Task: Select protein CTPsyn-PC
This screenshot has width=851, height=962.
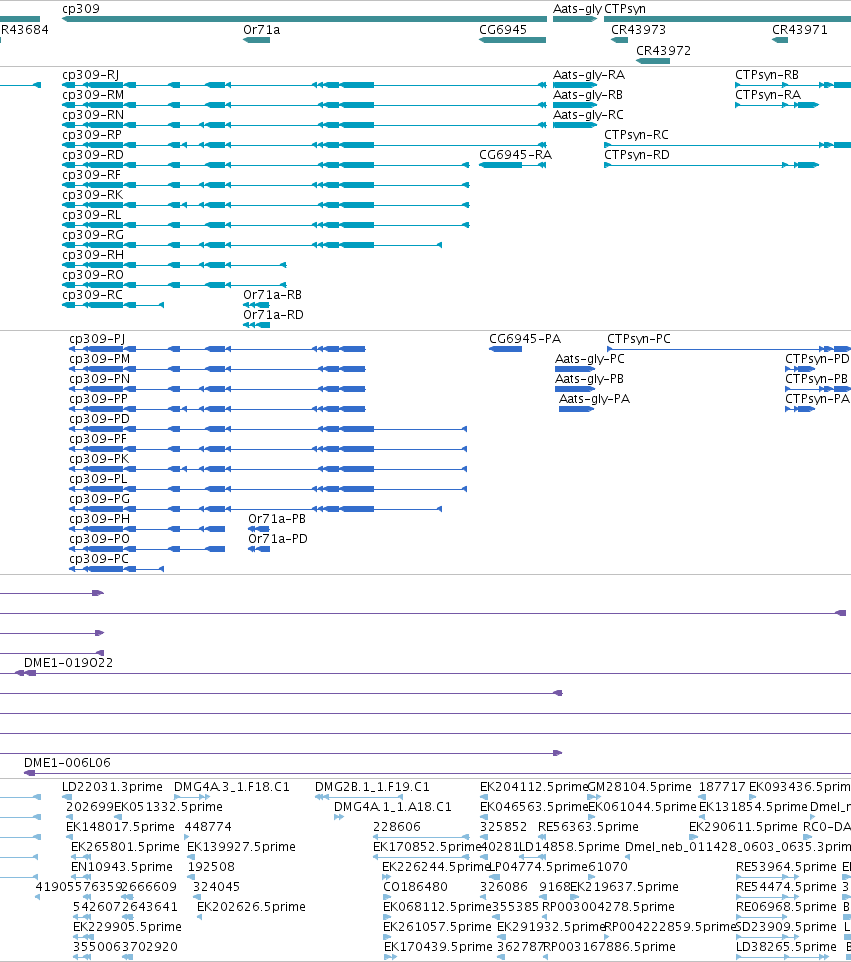Action: tap(729, 349)
